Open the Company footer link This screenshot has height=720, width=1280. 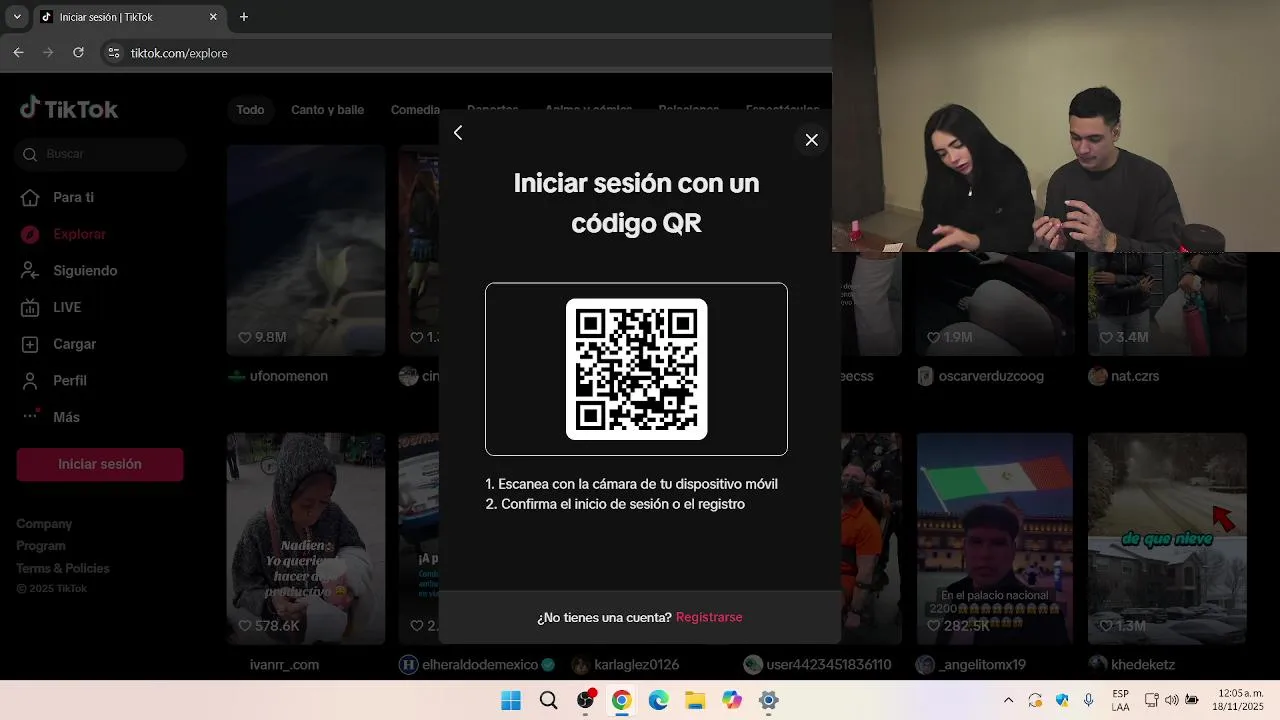44,524
